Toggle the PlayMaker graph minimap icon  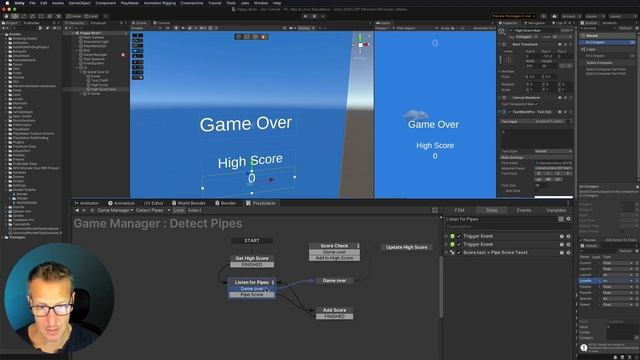[435, 210]
